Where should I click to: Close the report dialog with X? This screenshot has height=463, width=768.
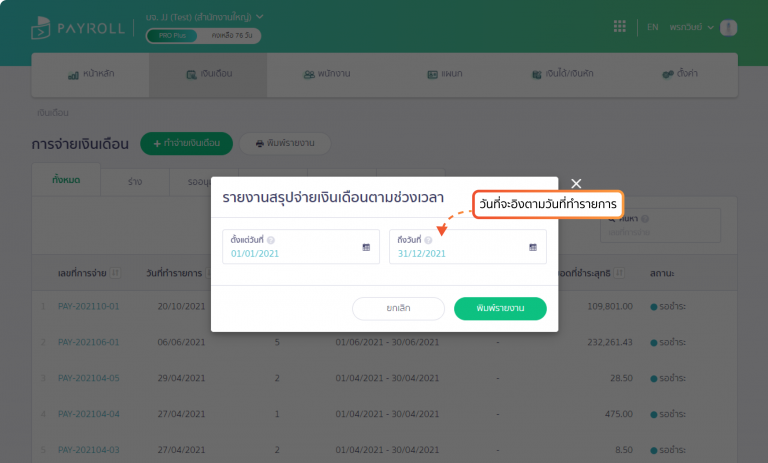[x=576, y=183]
